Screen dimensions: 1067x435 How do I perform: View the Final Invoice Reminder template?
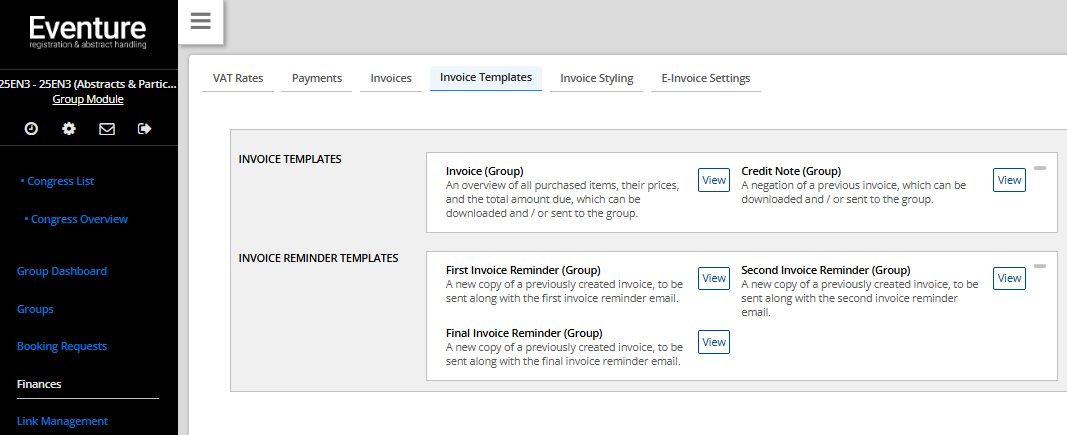(x=714, y=342)
